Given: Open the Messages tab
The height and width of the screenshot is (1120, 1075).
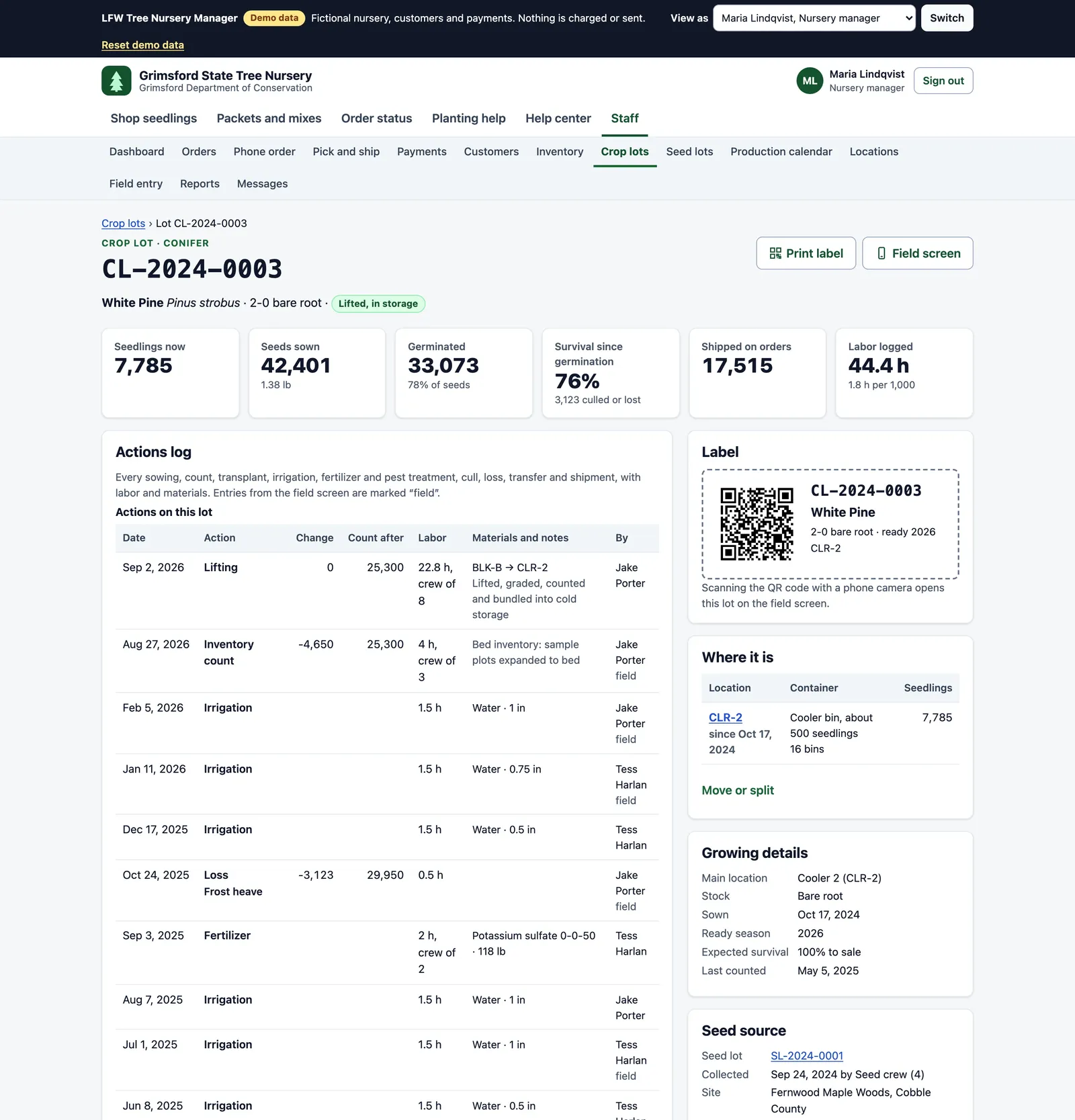Looking at the screenshot, I should click(262, 184).
